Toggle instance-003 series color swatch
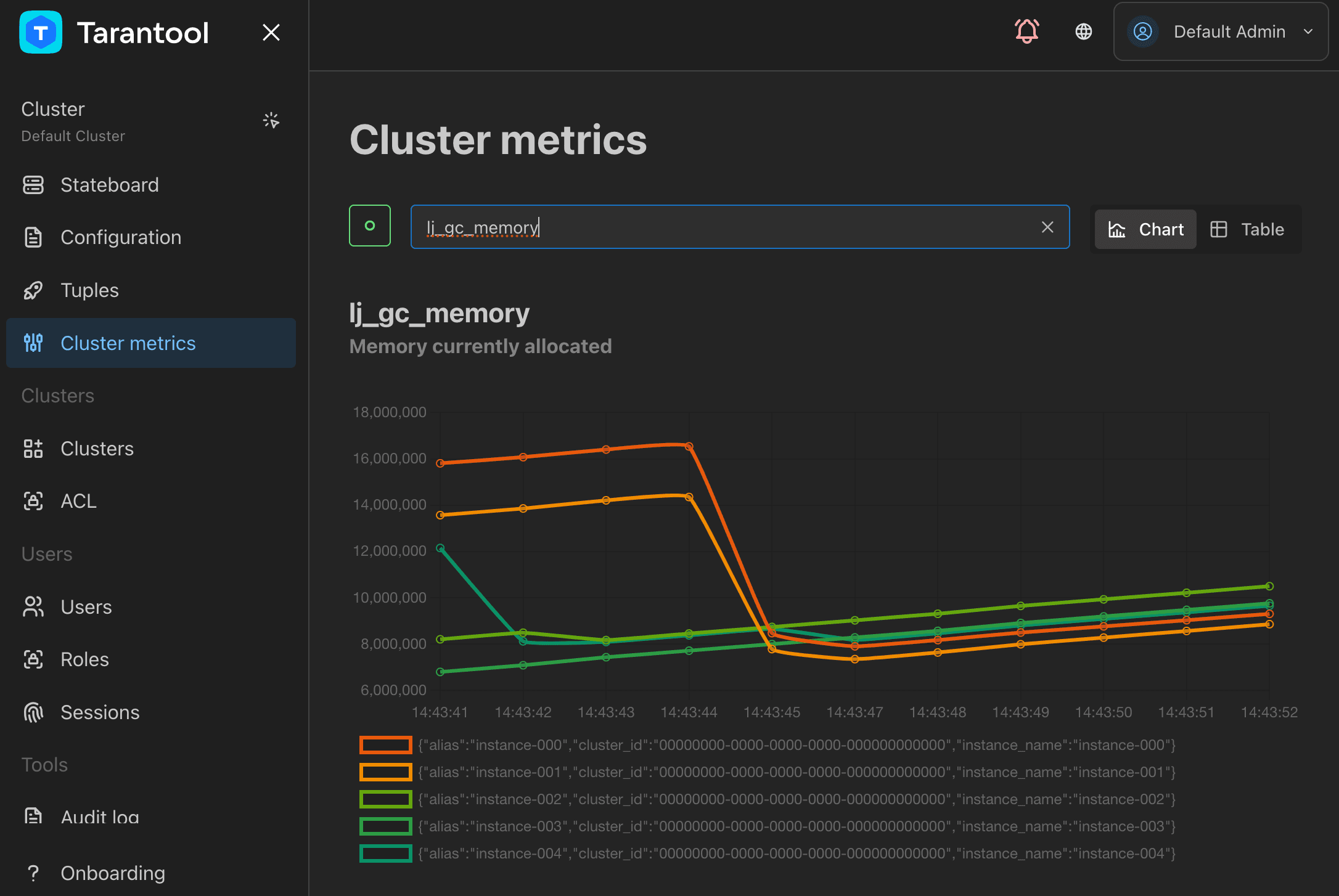 (x=386, y=826)
